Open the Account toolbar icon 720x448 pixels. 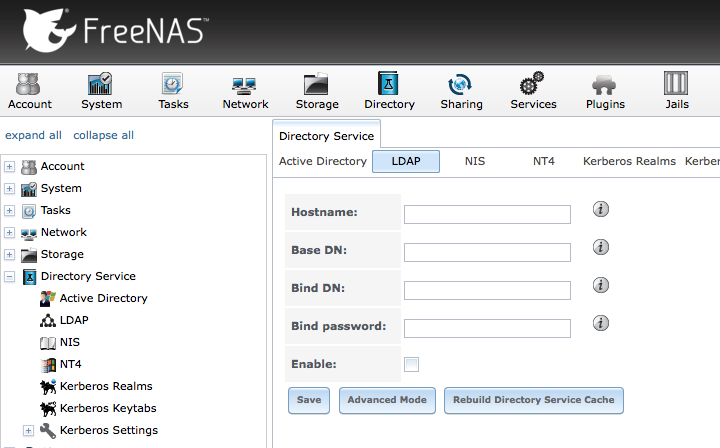click(x=29, y=85)
